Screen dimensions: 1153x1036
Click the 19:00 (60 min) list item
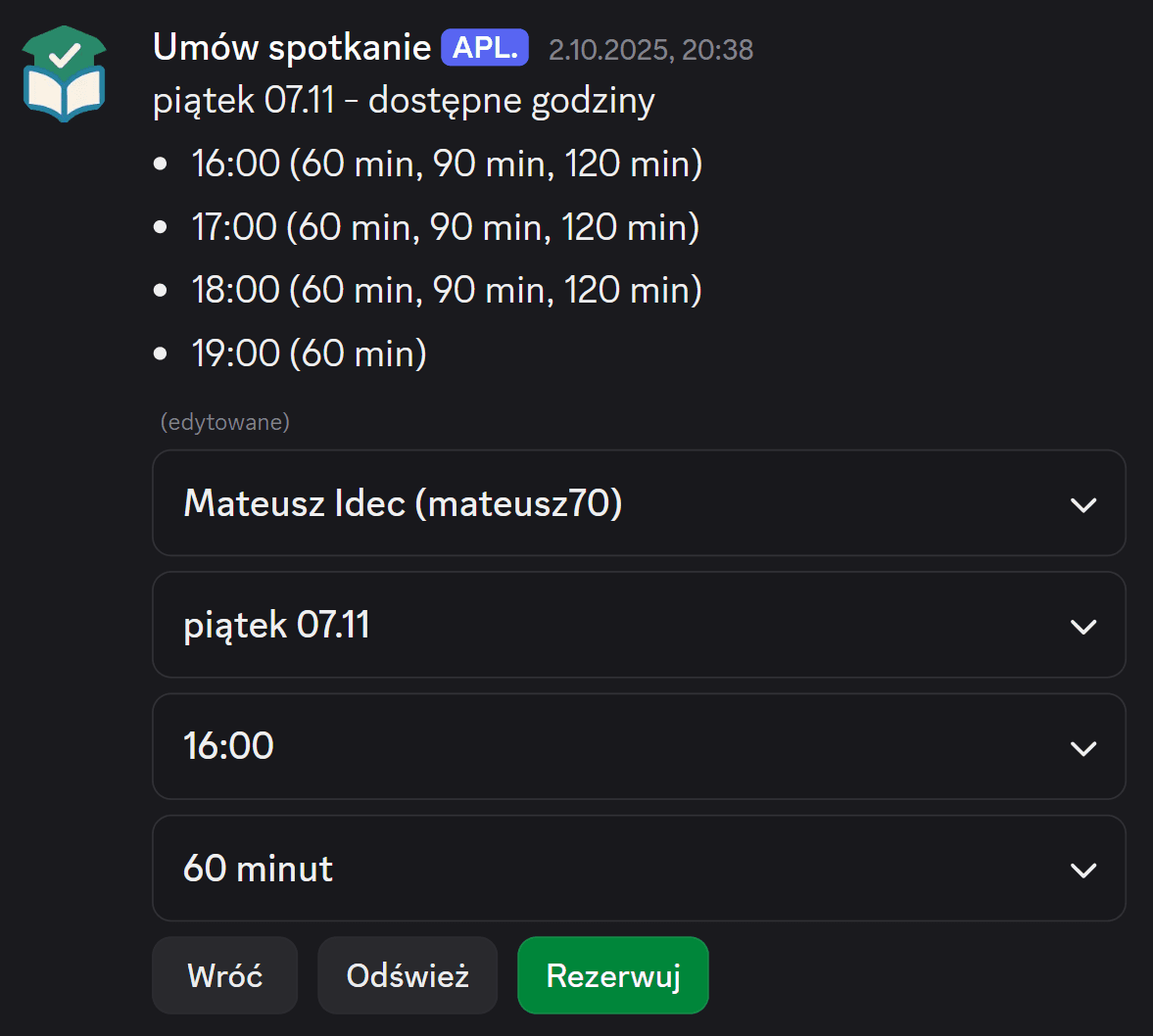(x=309, y=353)
